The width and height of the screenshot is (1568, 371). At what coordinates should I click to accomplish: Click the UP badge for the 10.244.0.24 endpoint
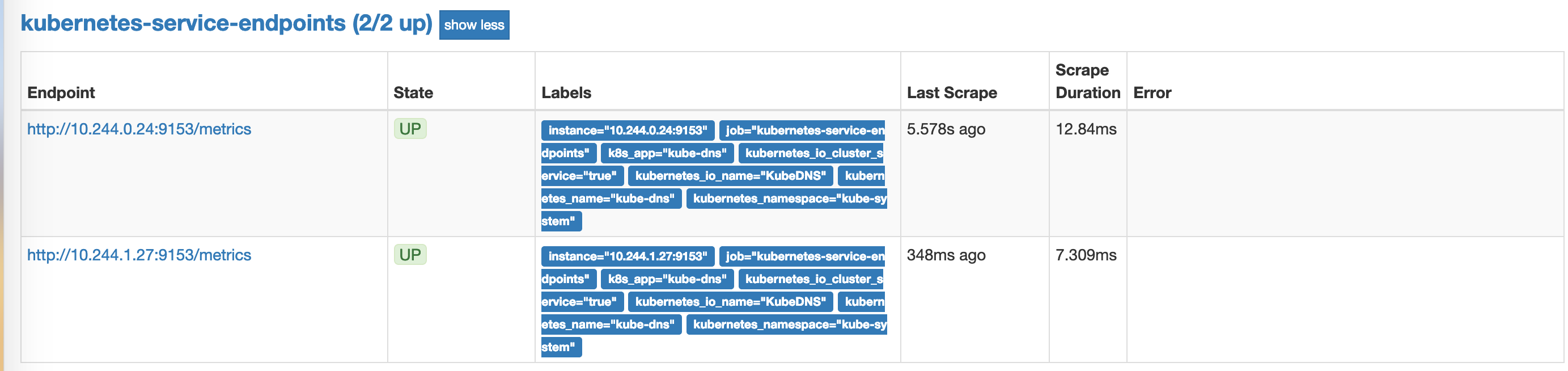tap(410, 129)
